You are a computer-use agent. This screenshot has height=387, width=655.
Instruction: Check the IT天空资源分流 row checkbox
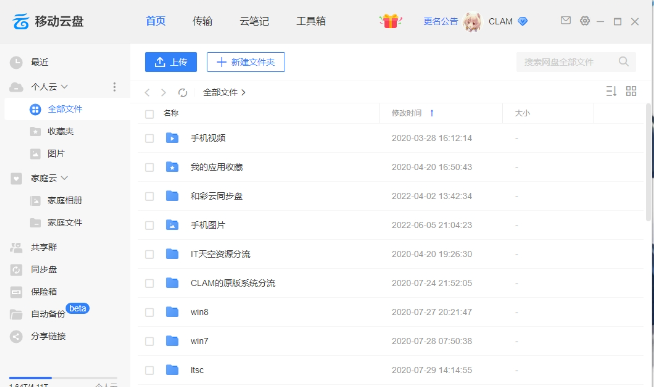pos(149,254)
